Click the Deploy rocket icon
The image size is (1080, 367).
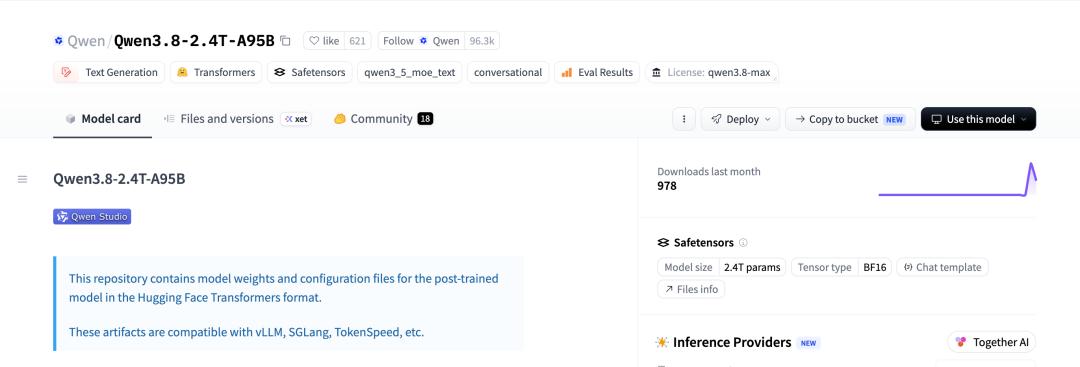click(x=716, y=119)
